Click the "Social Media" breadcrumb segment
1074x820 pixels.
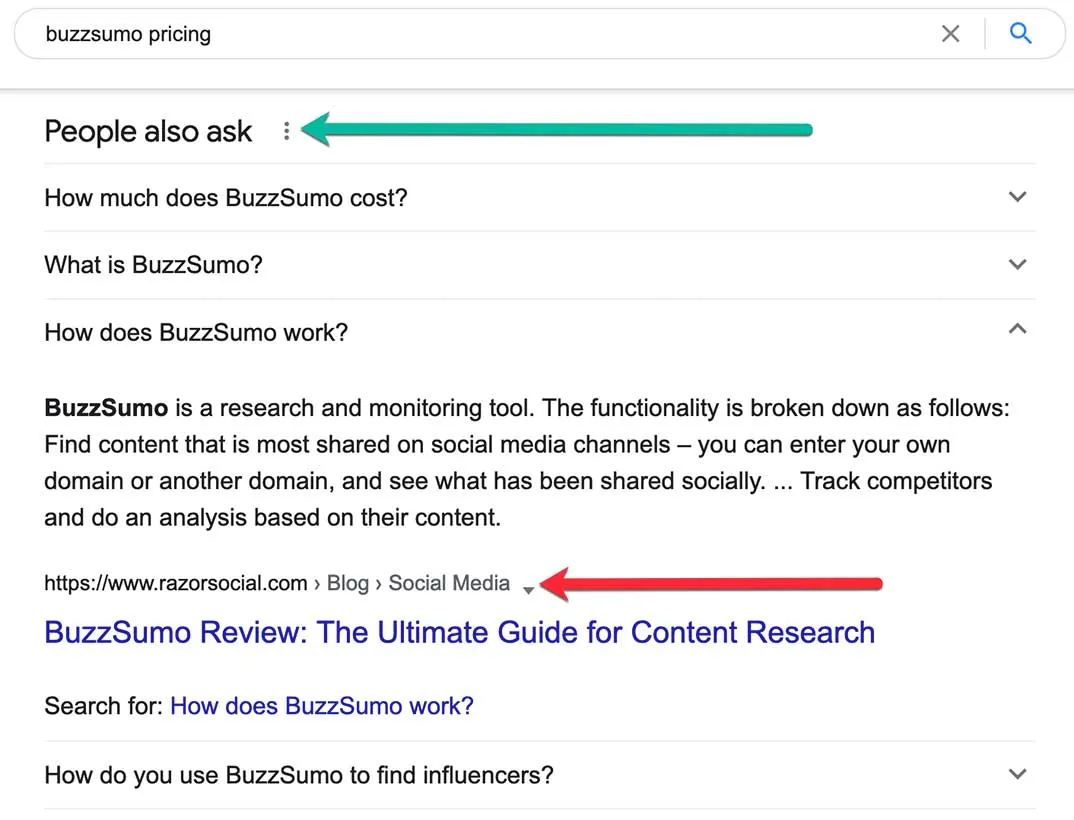(449, 584)
